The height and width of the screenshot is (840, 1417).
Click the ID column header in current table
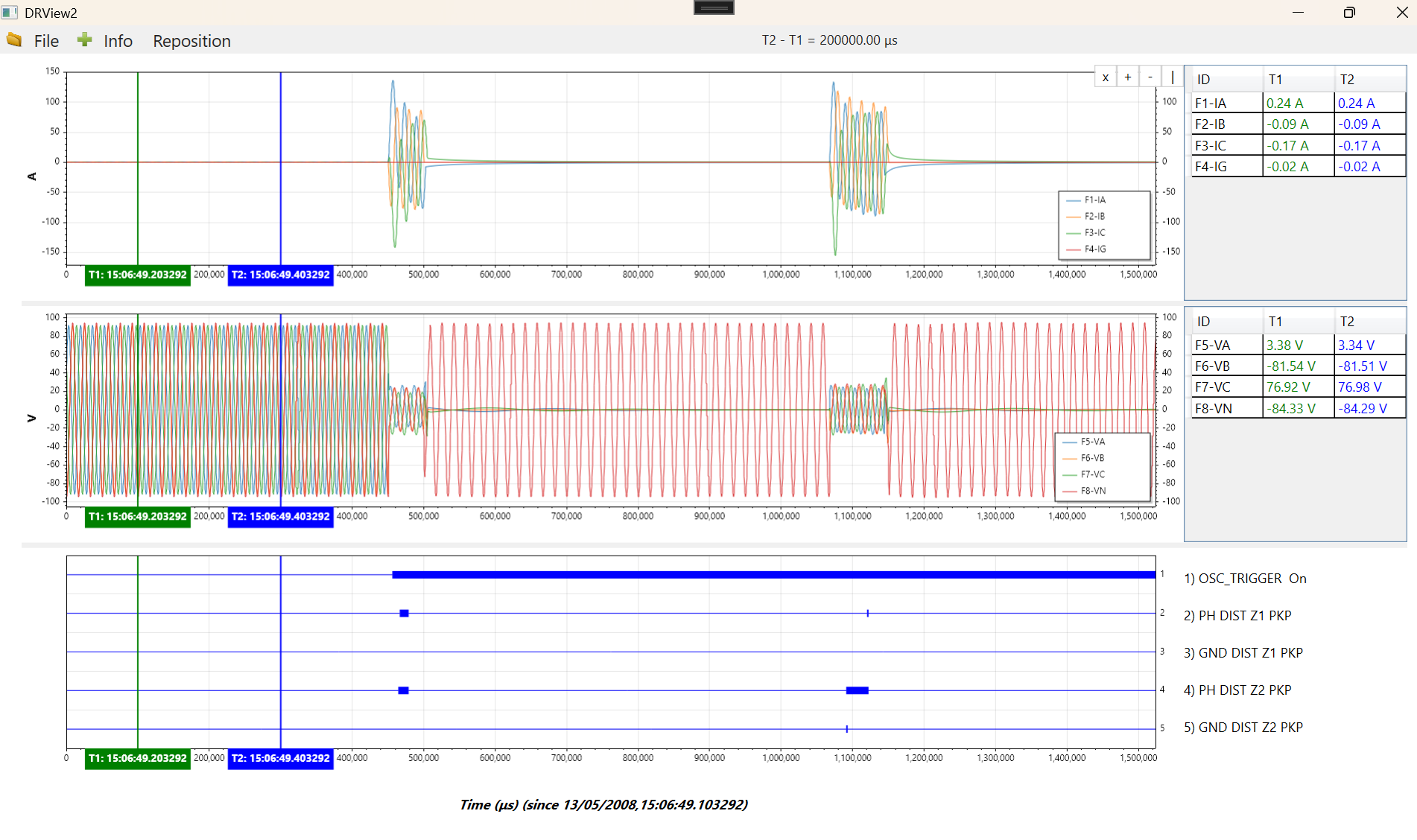pyautogui.click(x=1227, y=80)
